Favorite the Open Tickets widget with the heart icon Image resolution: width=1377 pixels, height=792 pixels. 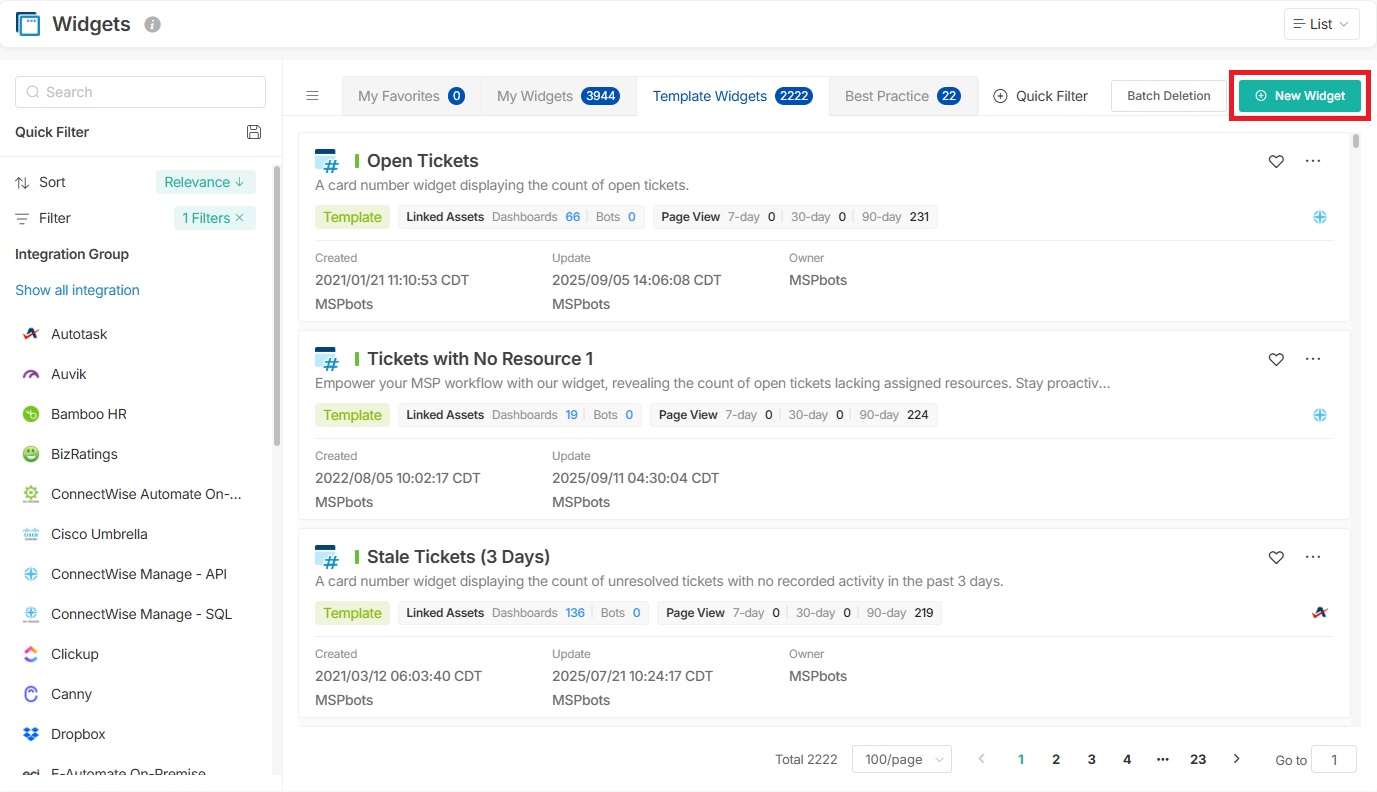pyautogui.click(x=1276, y=161)
